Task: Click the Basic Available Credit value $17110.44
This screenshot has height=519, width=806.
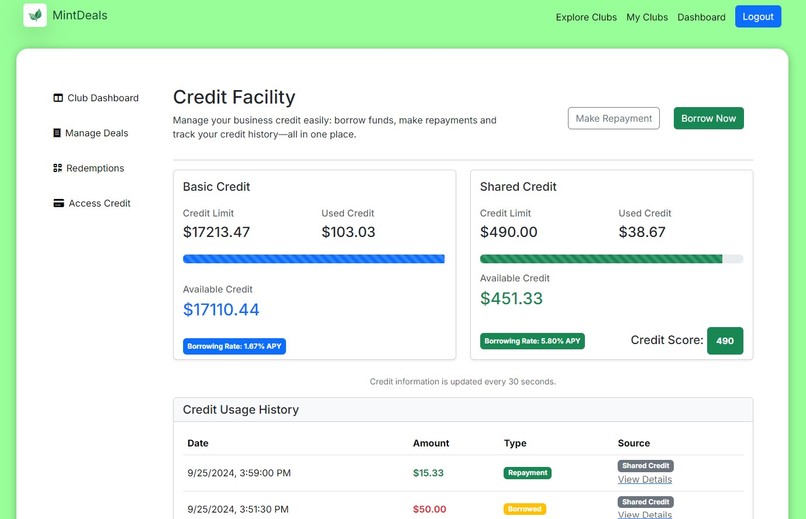Action: tap(221, 309)
